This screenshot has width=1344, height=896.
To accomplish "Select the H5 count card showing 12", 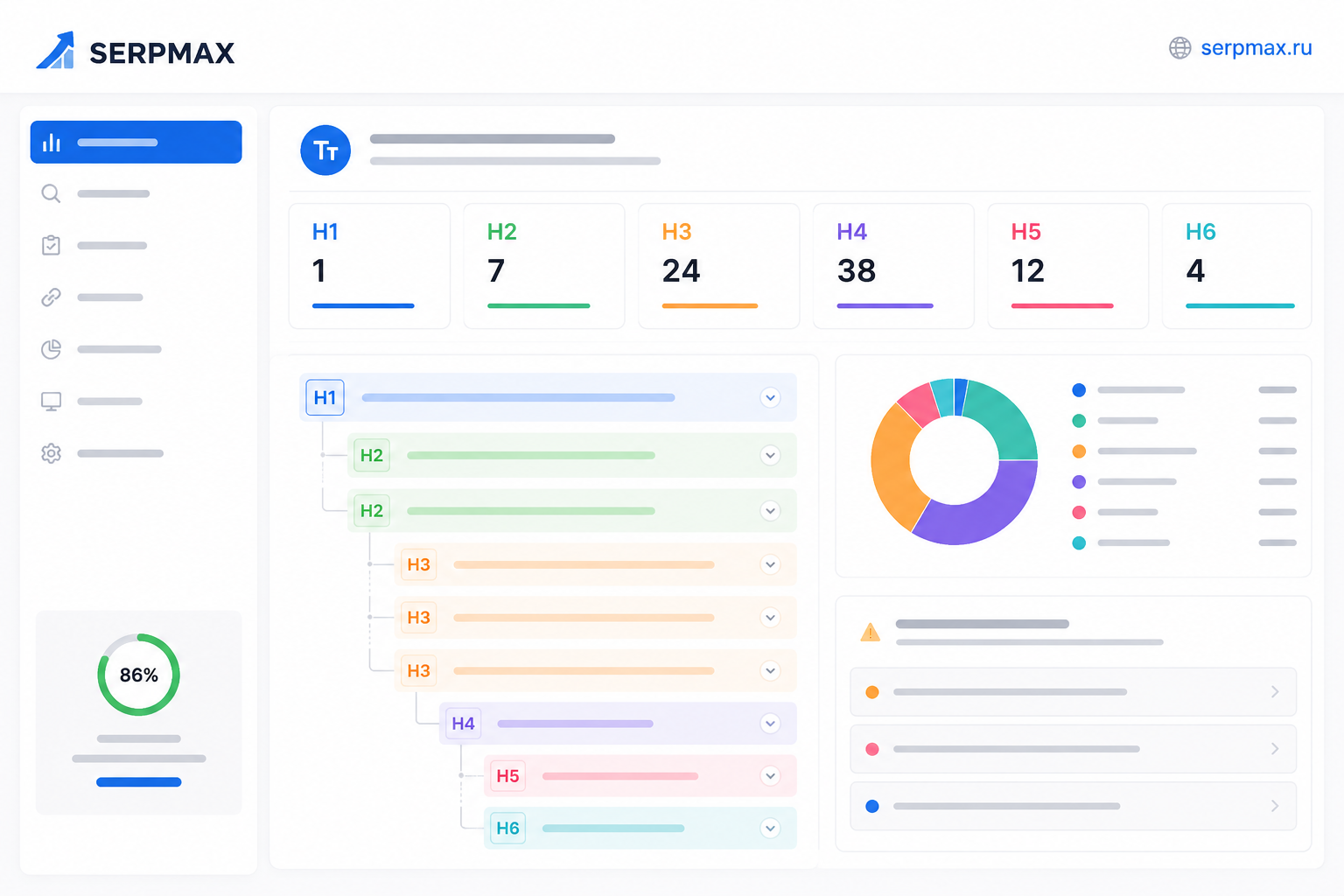I will click(1068, 266).
